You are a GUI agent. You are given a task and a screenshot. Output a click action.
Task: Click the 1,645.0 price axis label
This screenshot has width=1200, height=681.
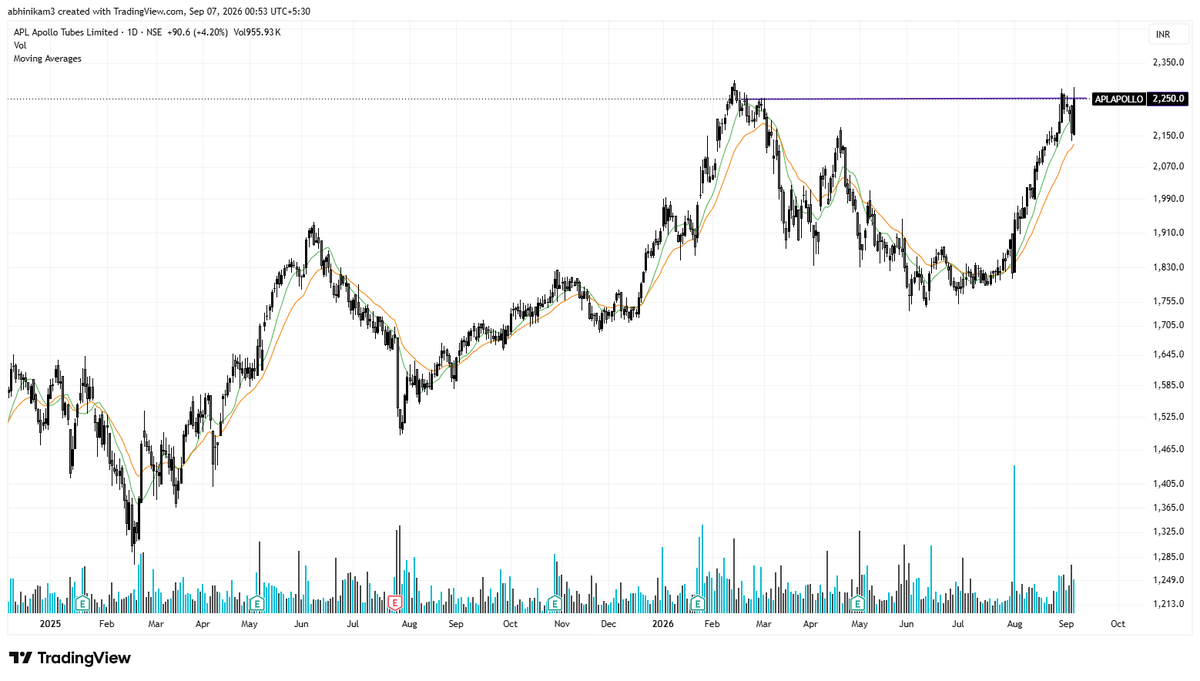[x=1167, y=354]
